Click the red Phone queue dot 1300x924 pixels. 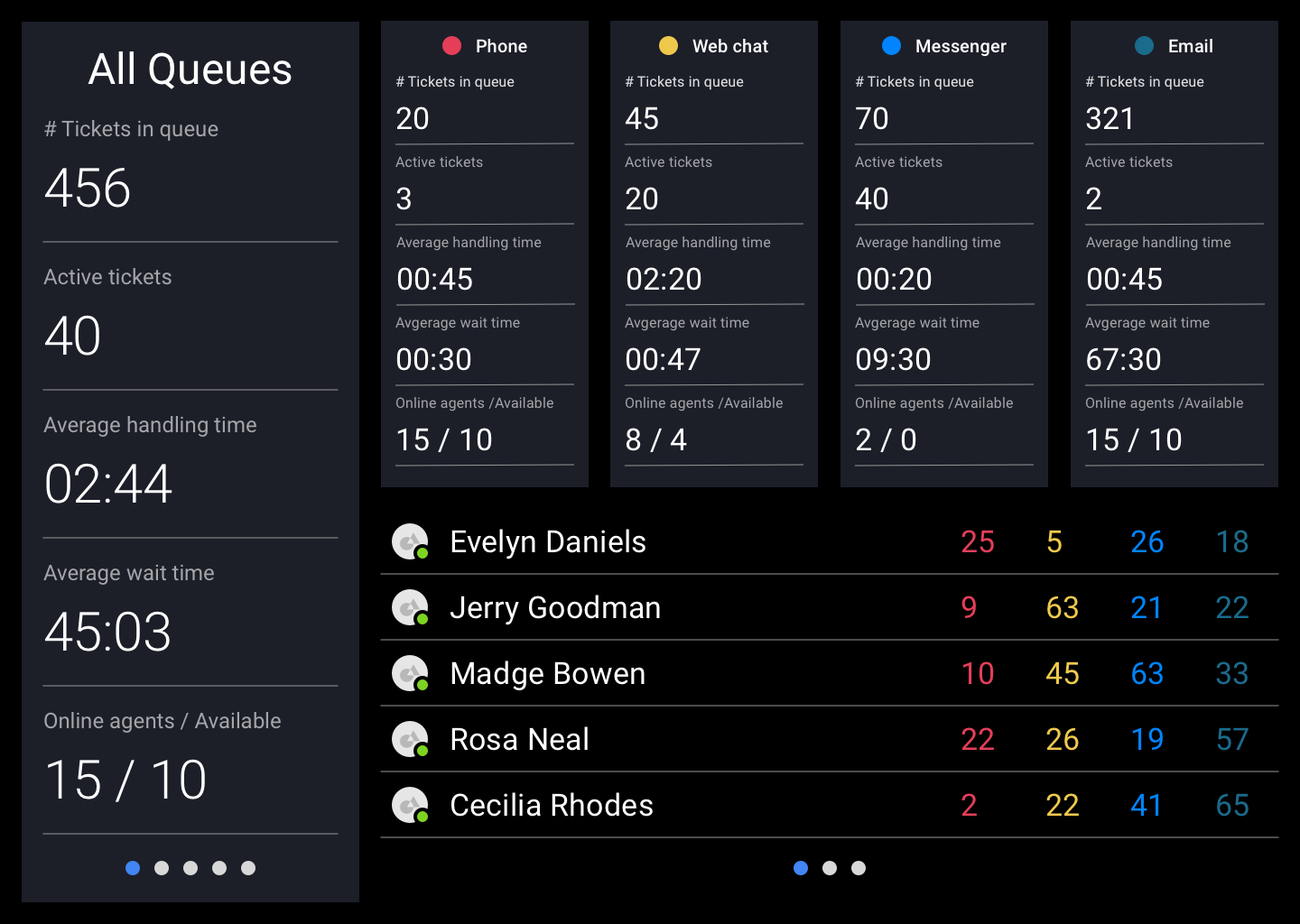pos(452,46)
